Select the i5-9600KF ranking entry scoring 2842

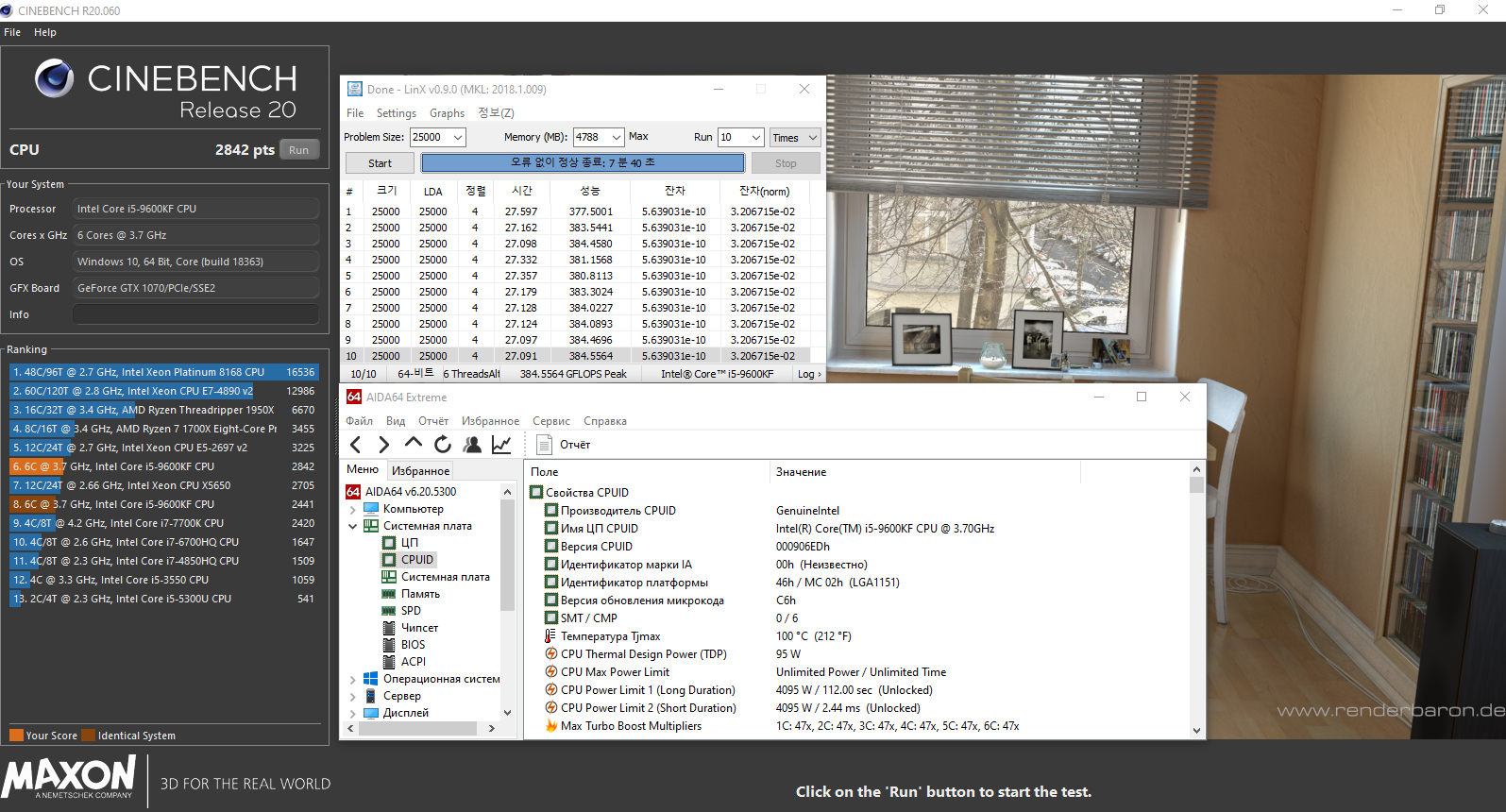pos(164,466)
